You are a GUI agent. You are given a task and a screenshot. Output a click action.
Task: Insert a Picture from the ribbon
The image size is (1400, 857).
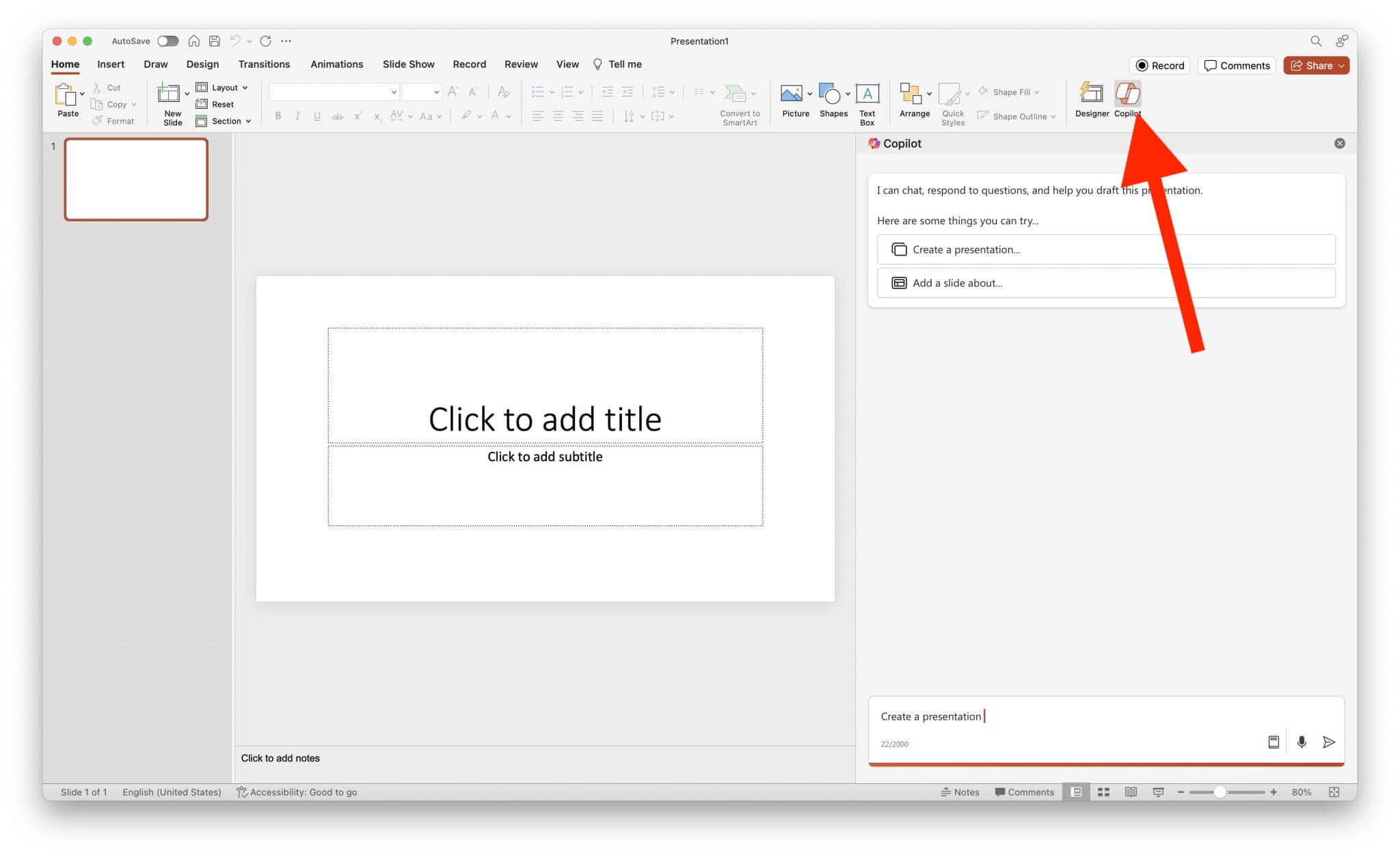(793, 94)
